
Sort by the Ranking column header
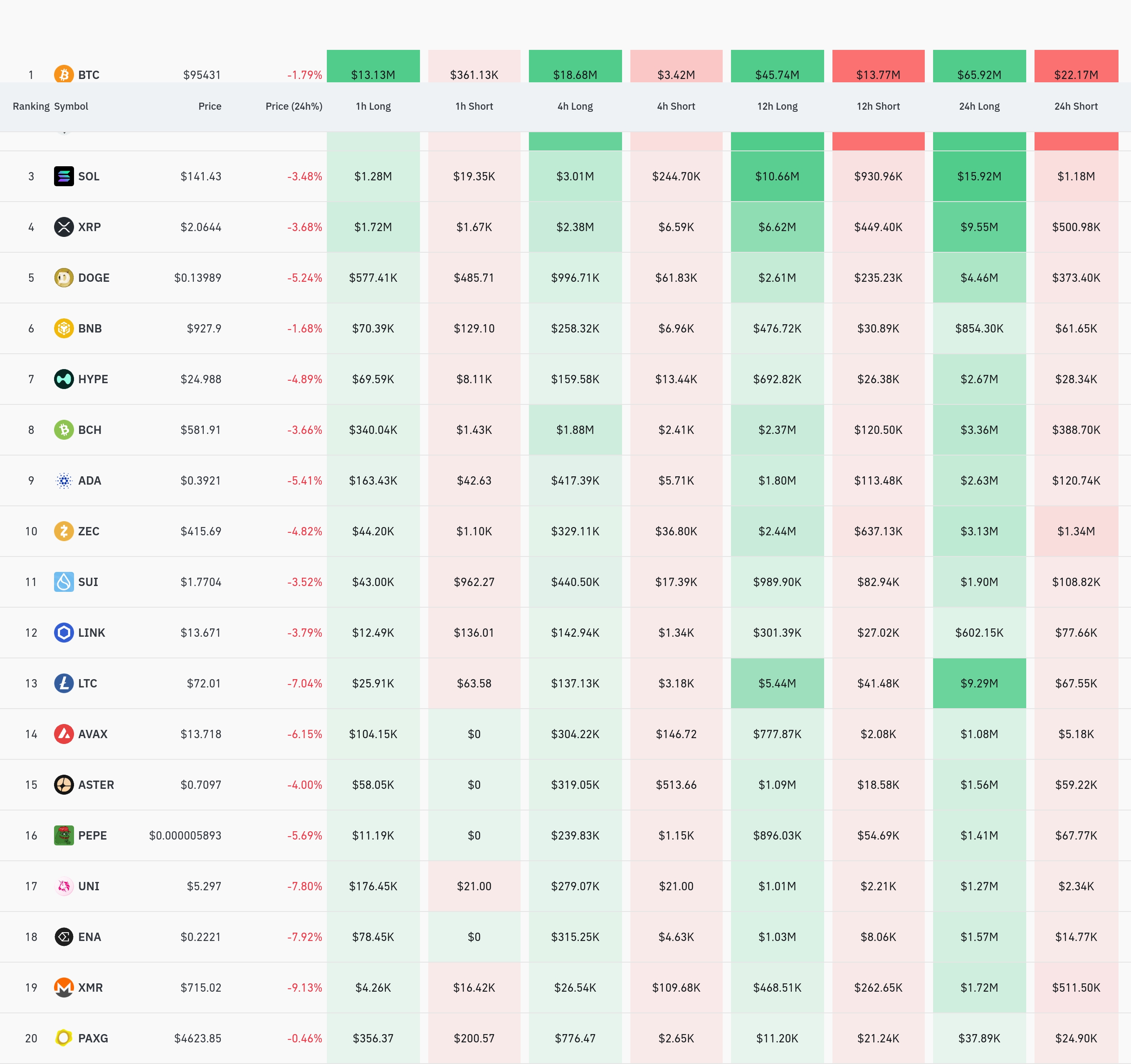(31, 106)
